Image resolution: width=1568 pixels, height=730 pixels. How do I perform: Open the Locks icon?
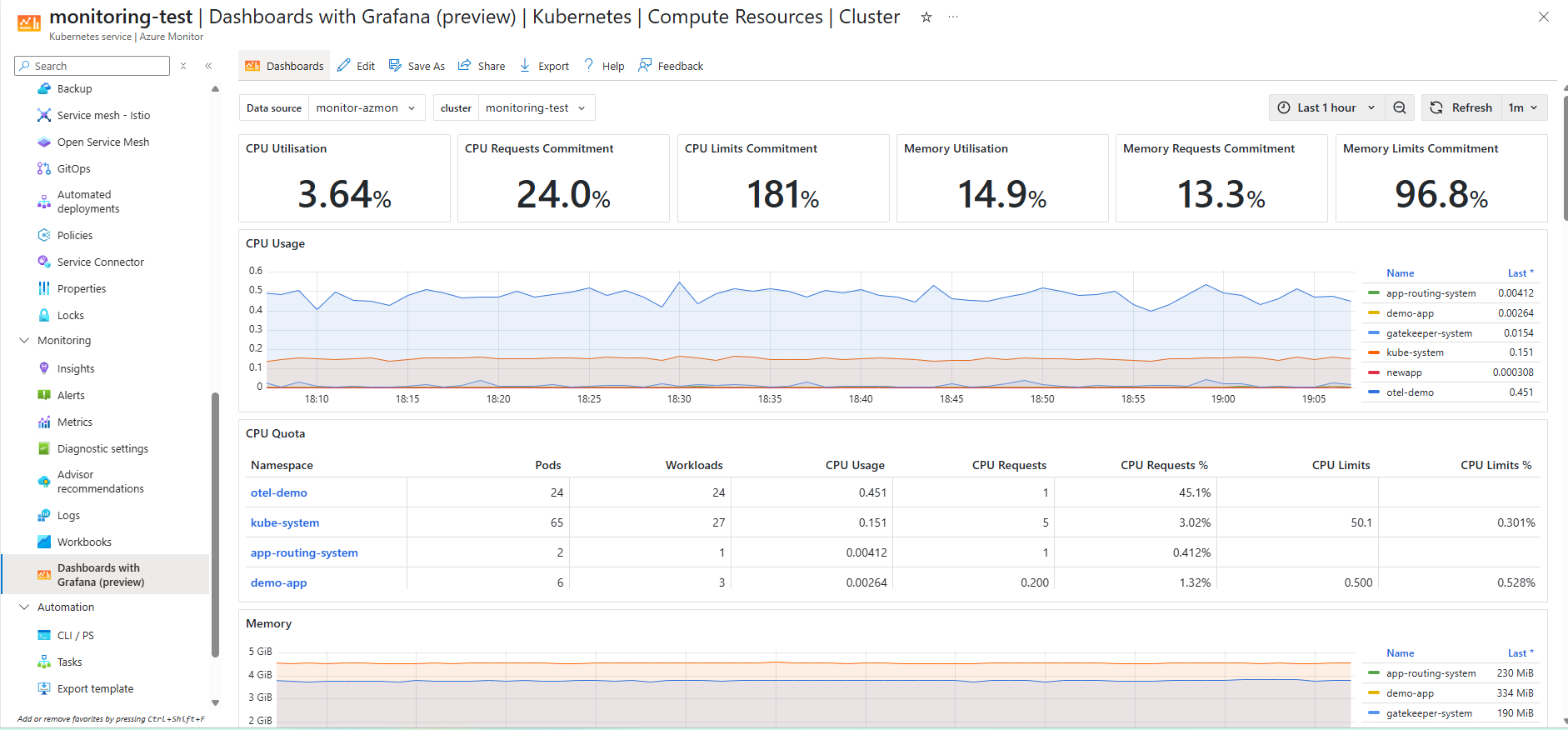point(44,316)
